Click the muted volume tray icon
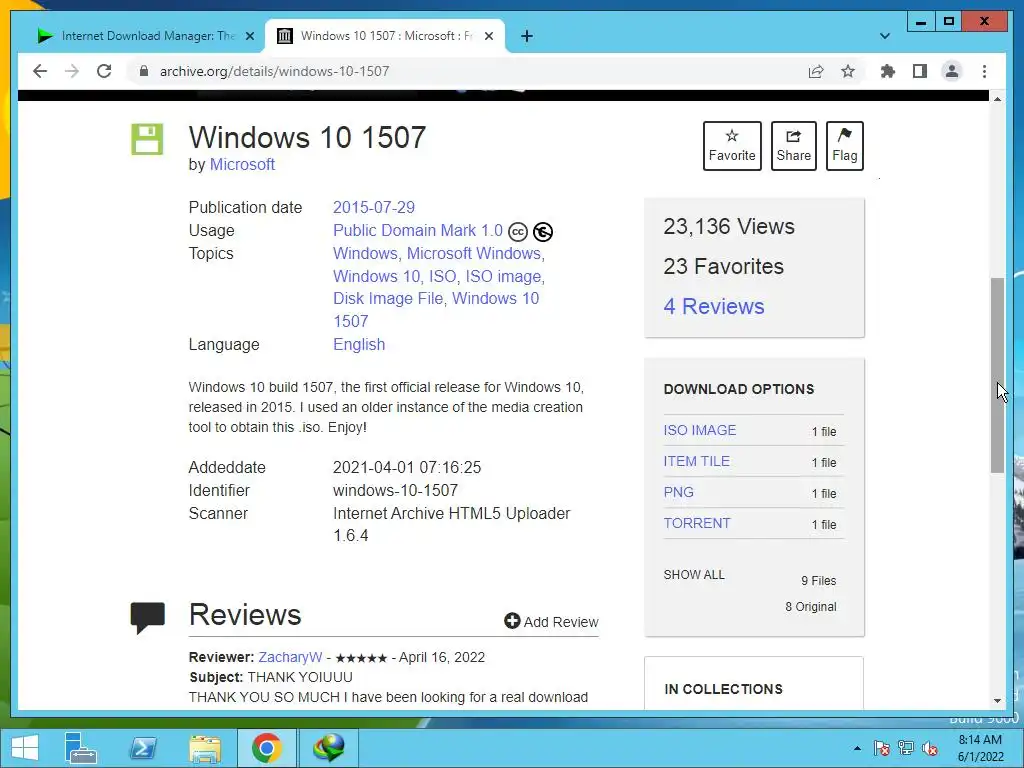This screenshot has width=1024, height=768. 930,748
